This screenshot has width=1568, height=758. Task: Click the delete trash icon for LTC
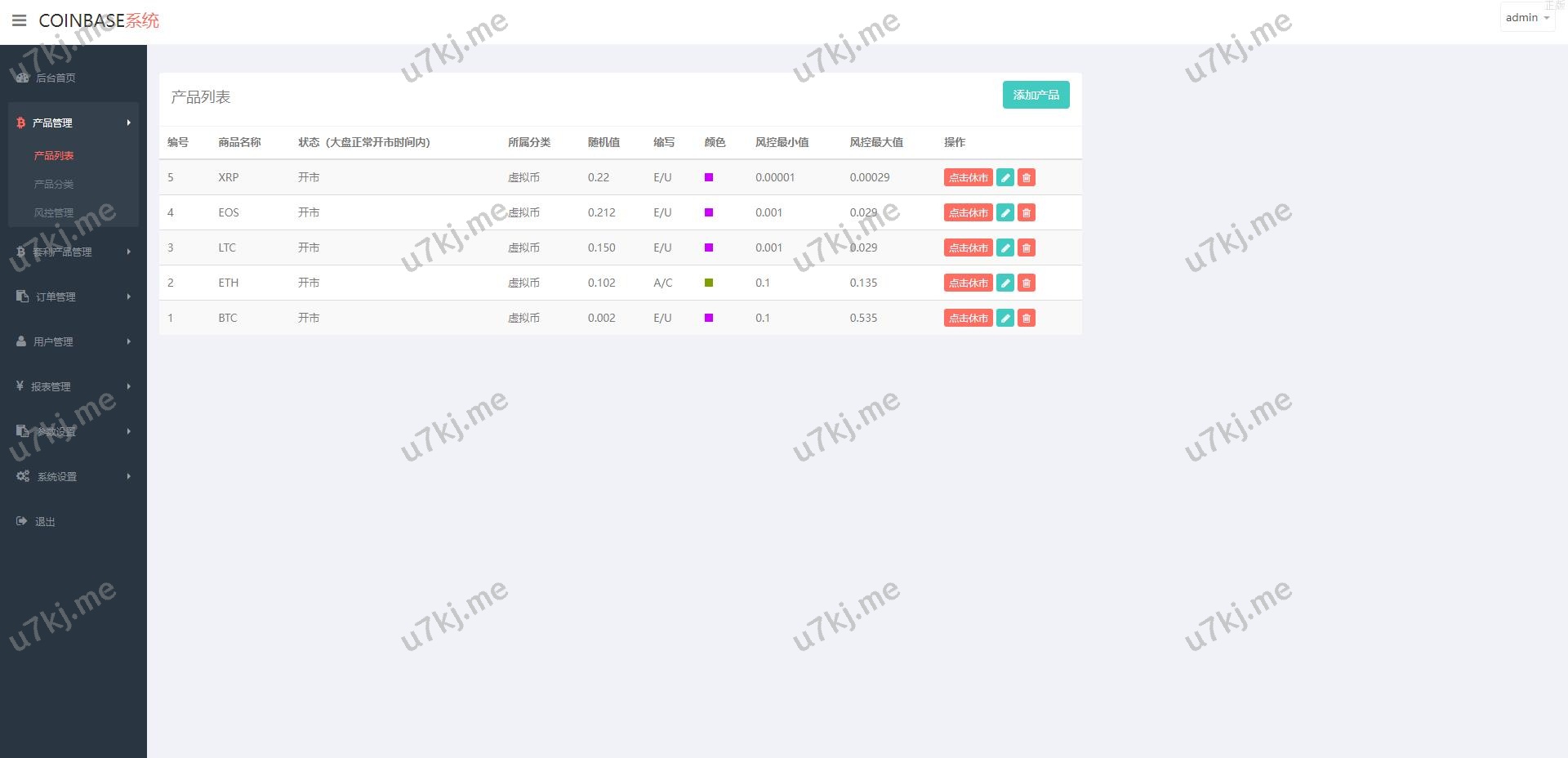coord(1027,247)
